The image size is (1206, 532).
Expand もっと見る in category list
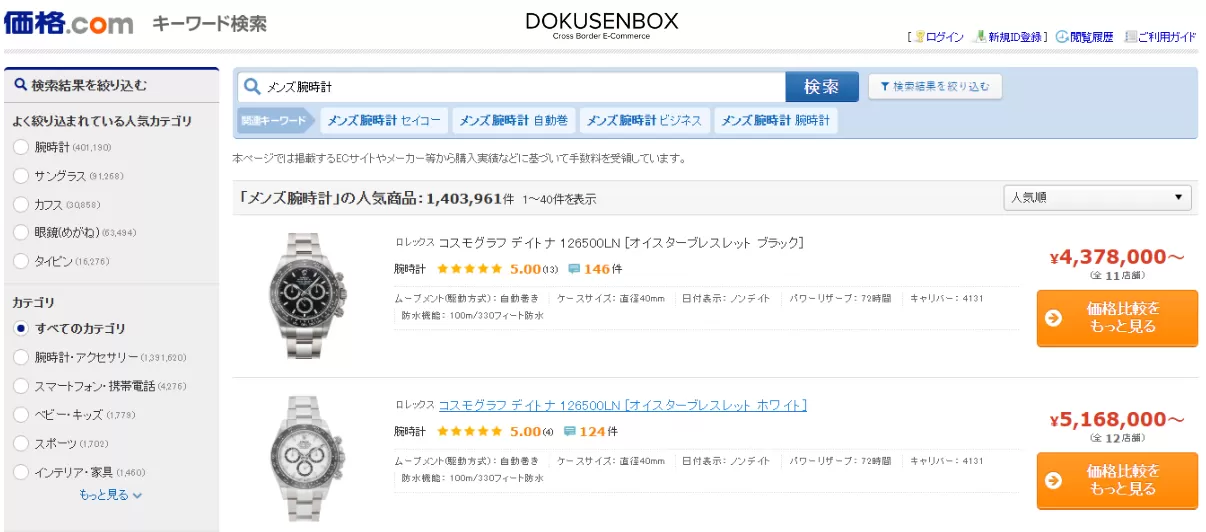click(x=110, y=494)
